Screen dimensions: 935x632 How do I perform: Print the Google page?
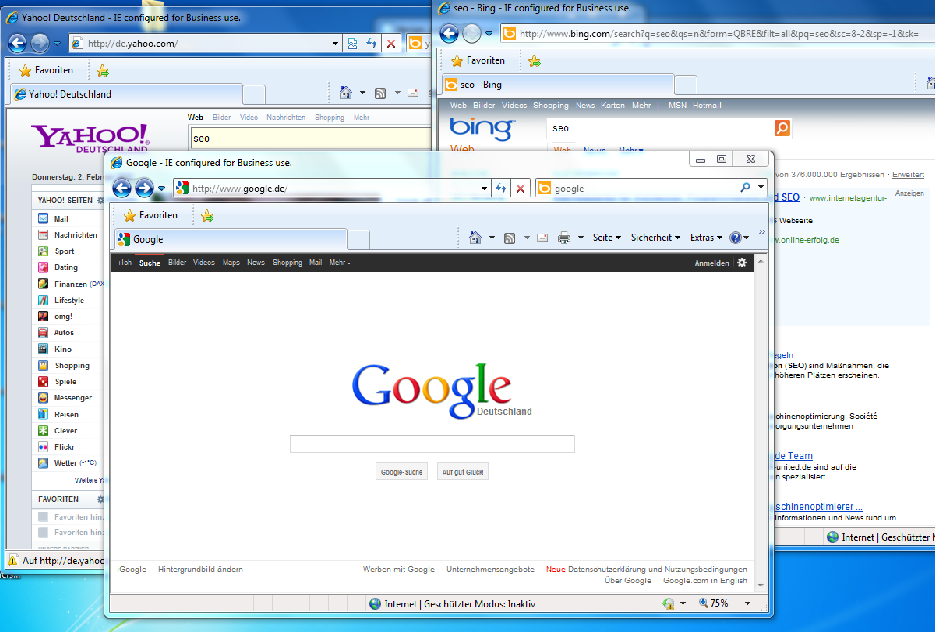tap(564, 238)
